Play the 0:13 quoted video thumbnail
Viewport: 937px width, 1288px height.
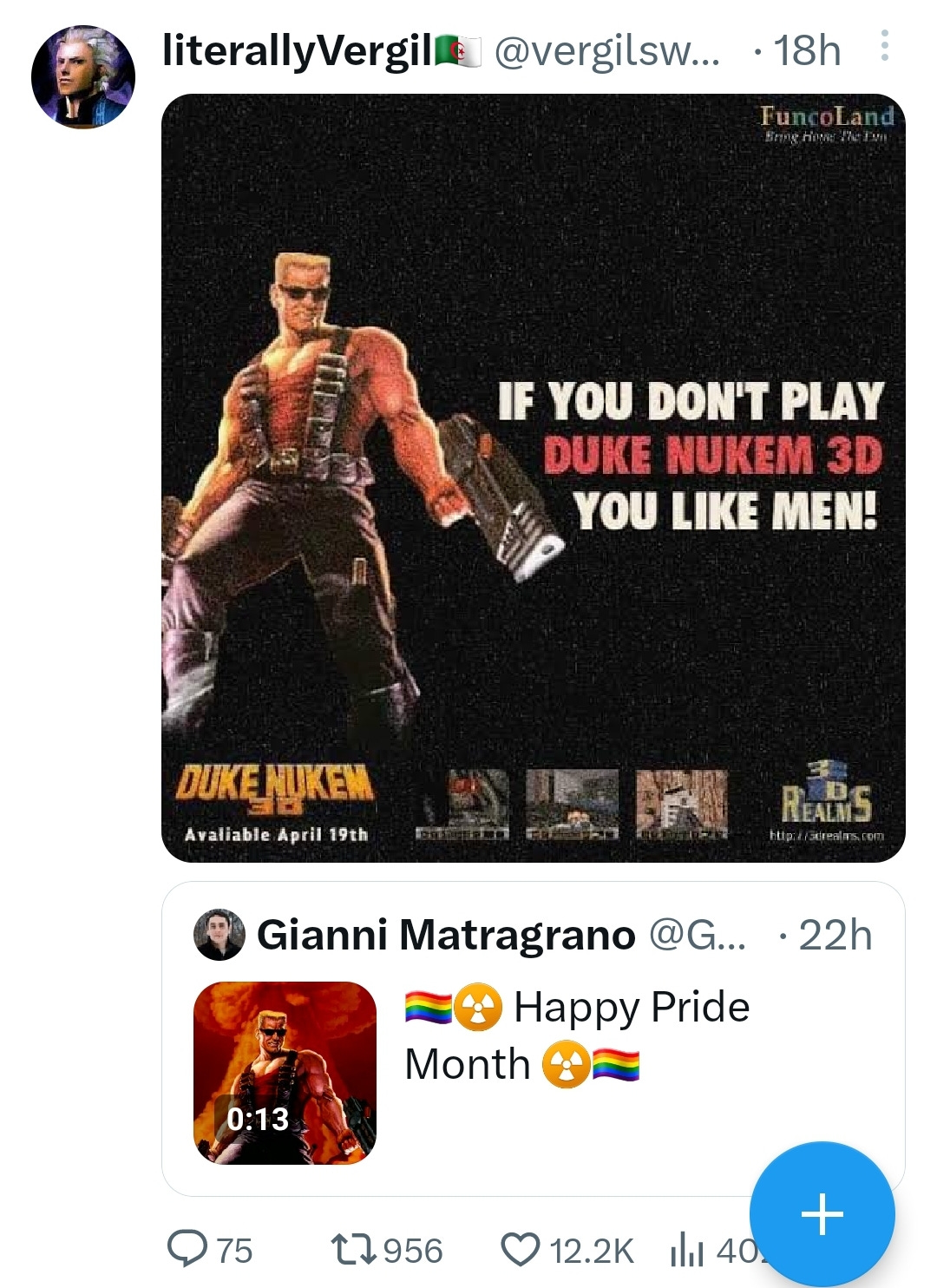285,1073
